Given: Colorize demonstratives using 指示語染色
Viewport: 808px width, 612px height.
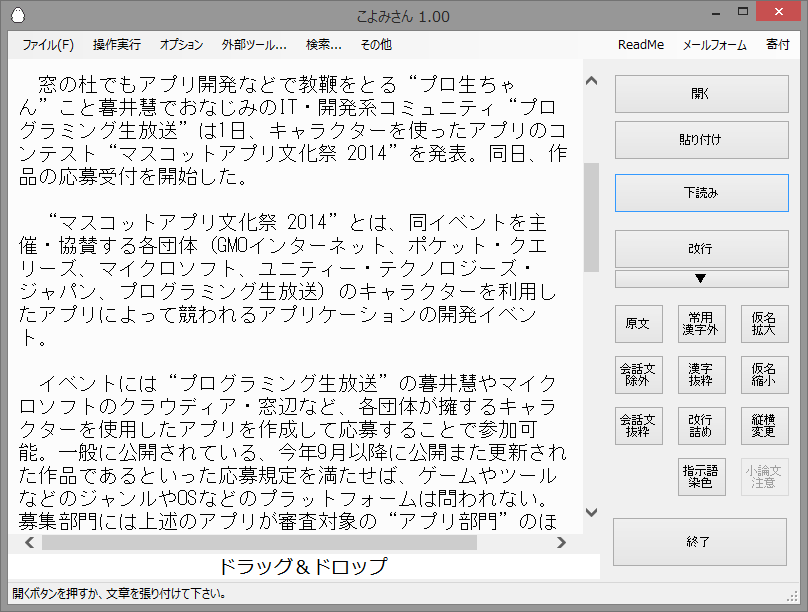Looking at the screenshot, I should (x=702, y=477).
